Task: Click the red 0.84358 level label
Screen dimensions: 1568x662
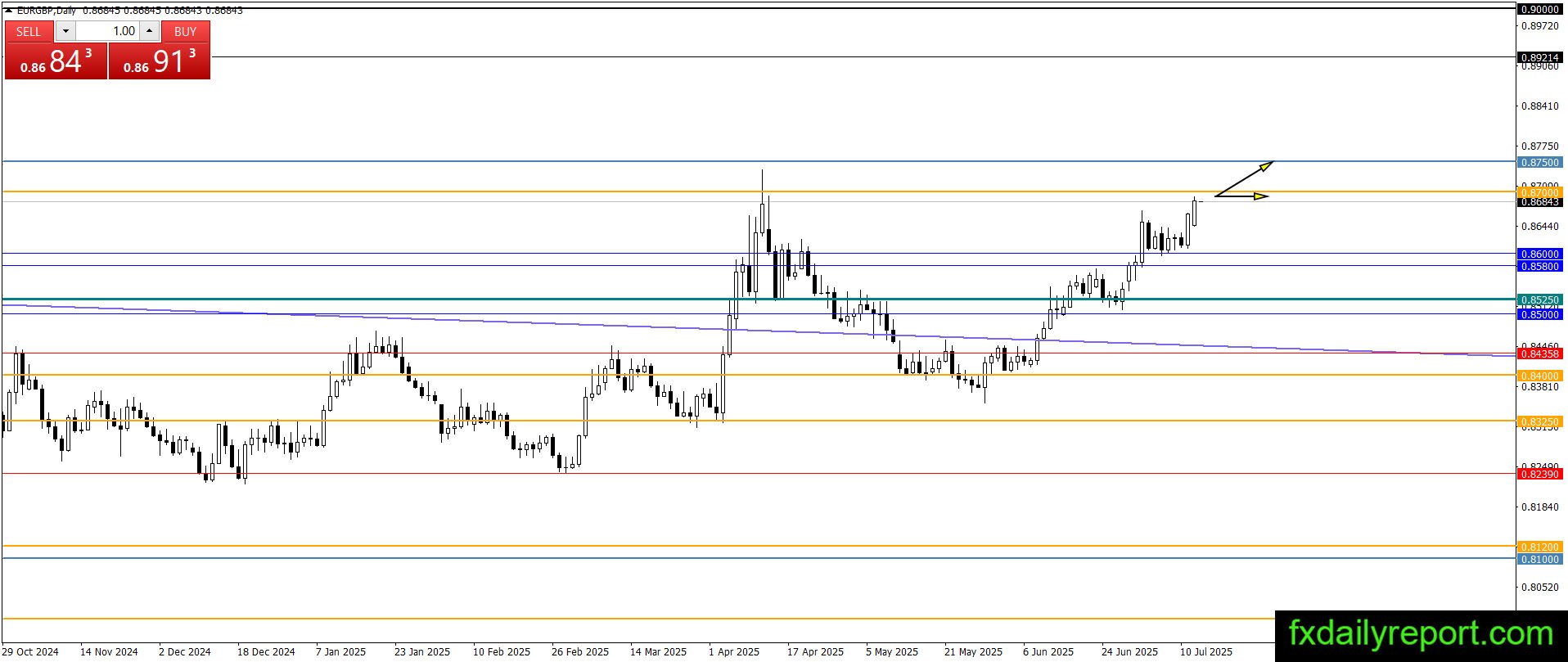Action: 1539,354
